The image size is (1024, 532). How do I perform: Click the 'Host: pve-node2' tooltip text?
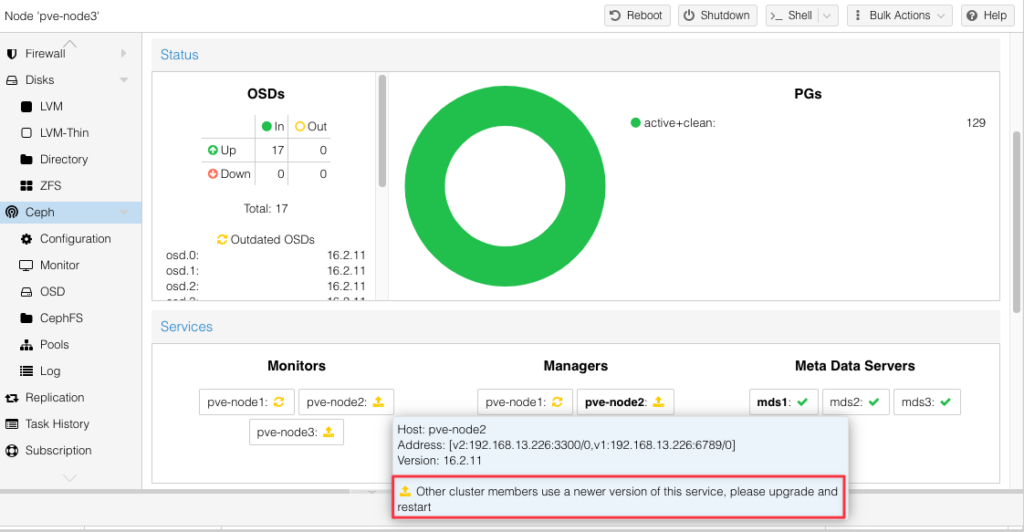[x=441, y=430]
